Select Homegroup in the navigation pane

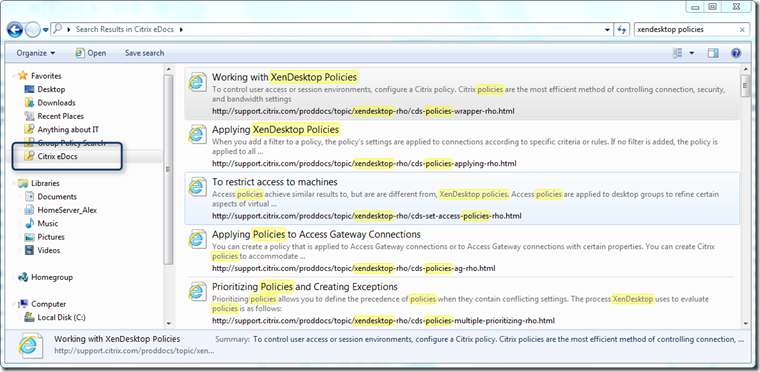click(x=52, y=277)
